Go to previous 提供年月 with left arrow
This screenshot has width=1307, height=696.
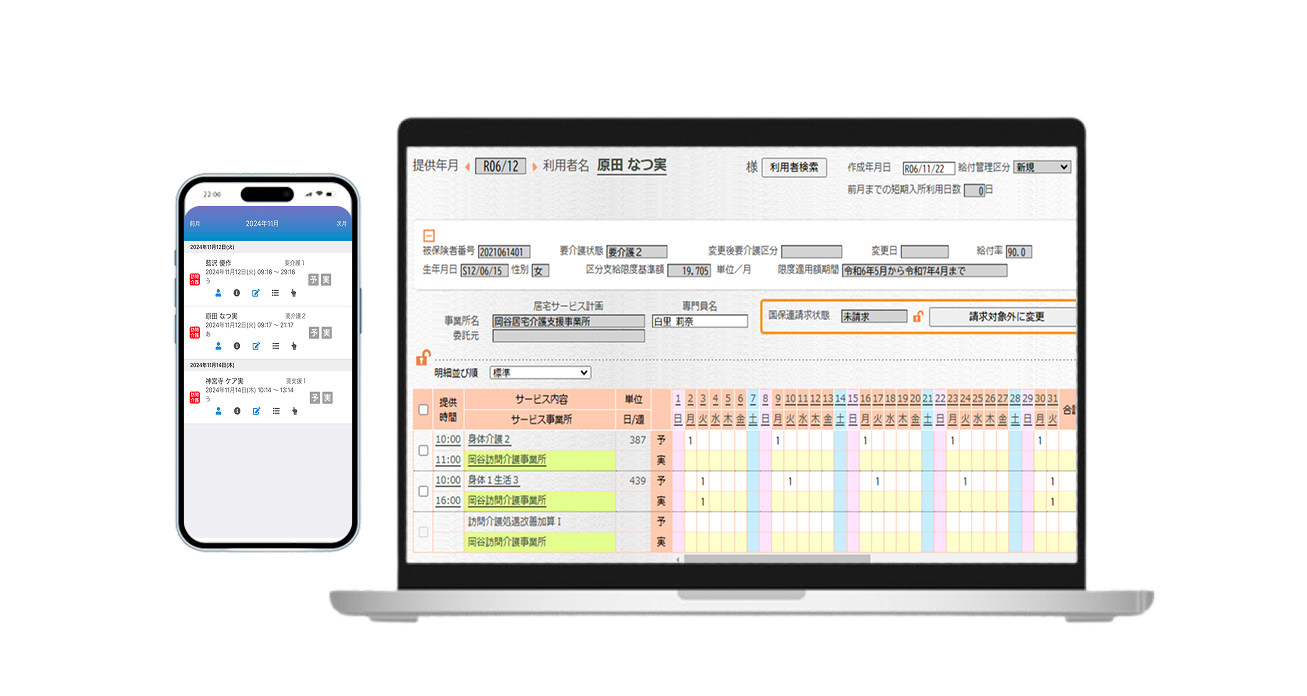pyautogui.click(x=466, y=167)
